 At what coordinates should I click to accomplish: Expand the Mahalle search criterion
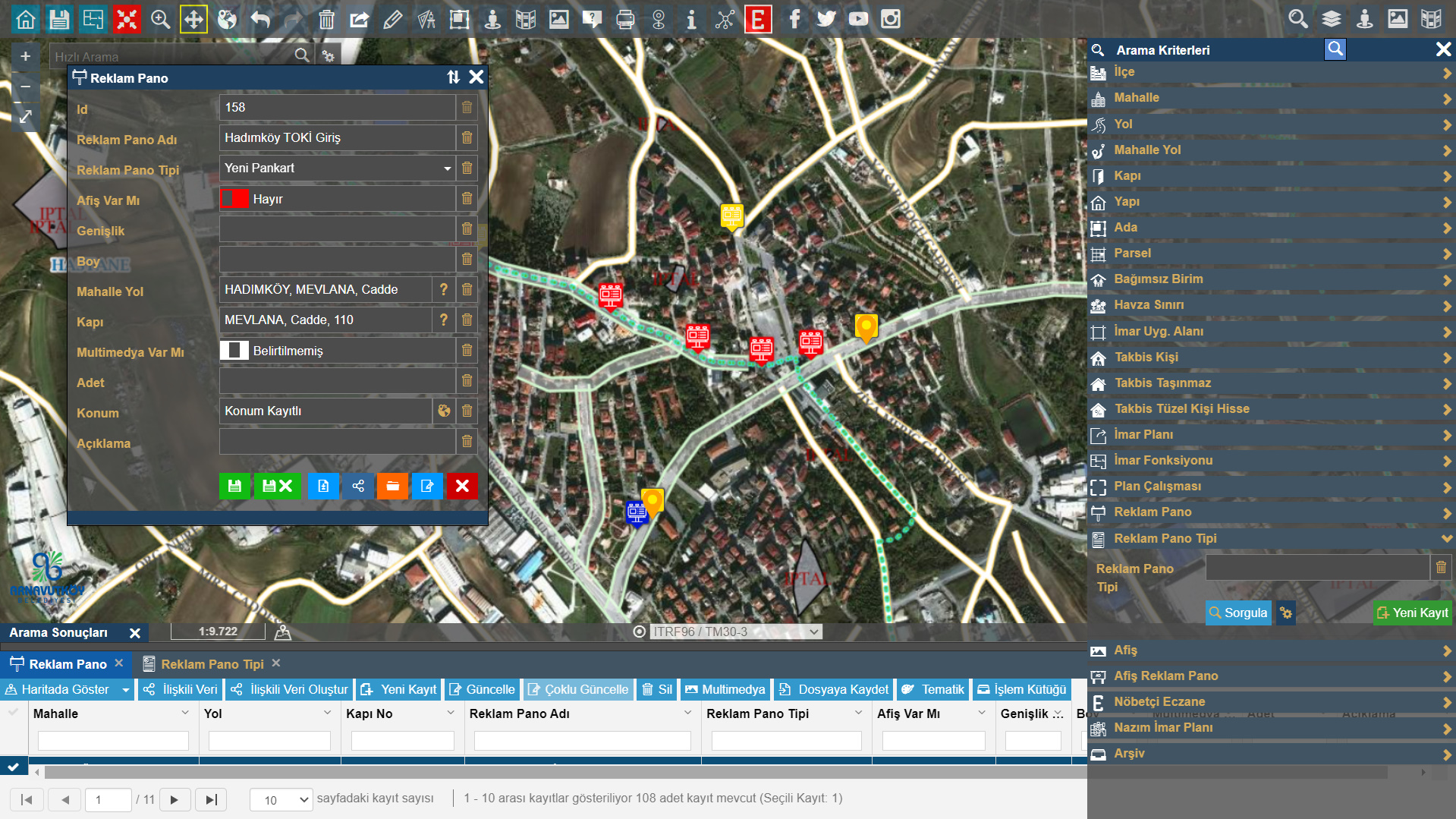(1270, 98)
